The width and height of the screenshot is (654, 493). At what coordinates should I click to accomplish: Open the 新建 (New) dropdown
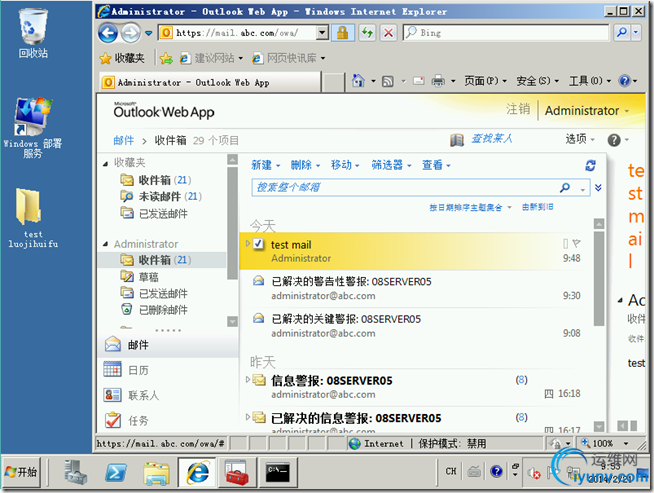point(266,165)
